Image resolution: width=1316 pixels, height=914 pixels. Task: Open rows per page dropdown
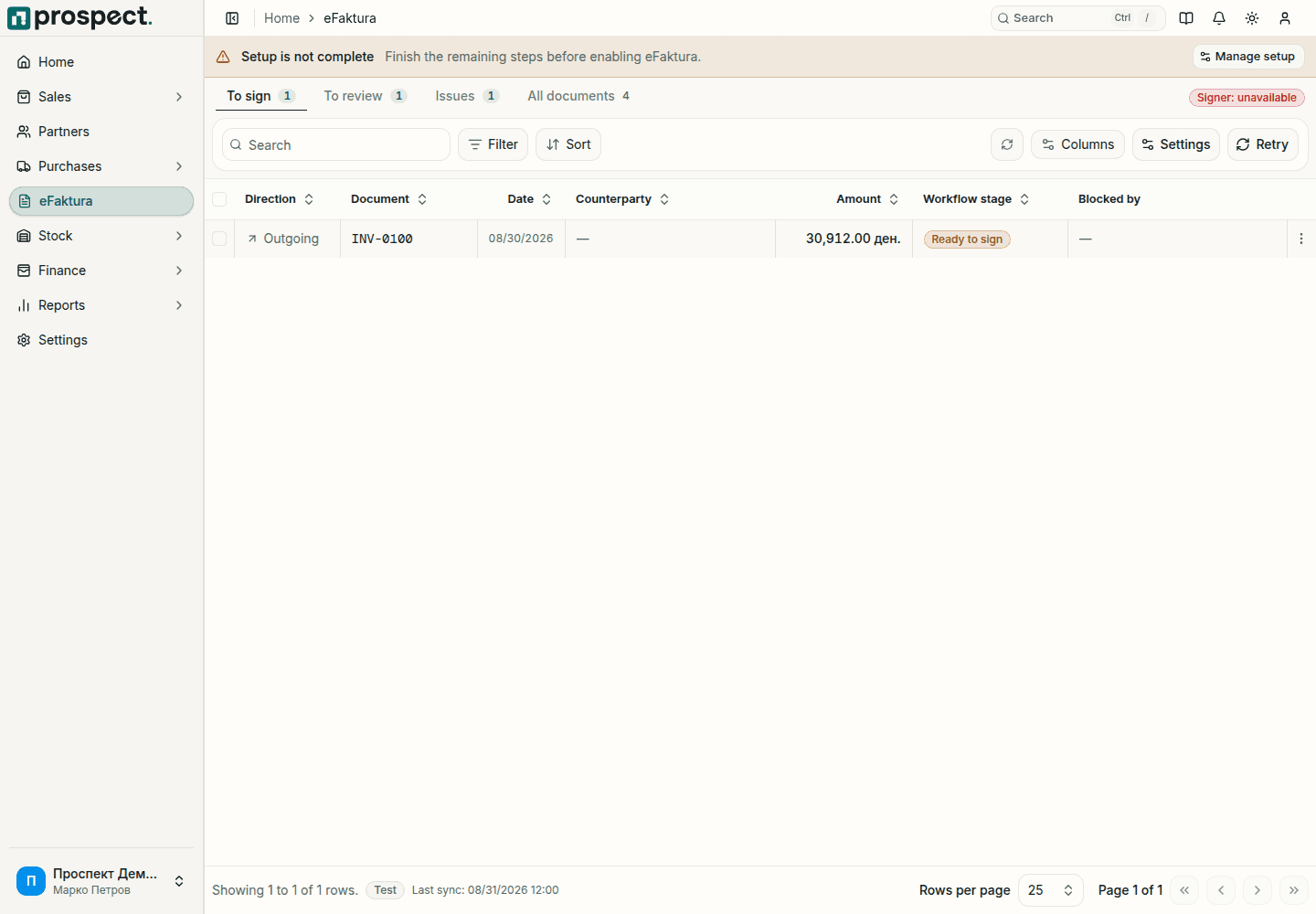(x=1051, y=890)
